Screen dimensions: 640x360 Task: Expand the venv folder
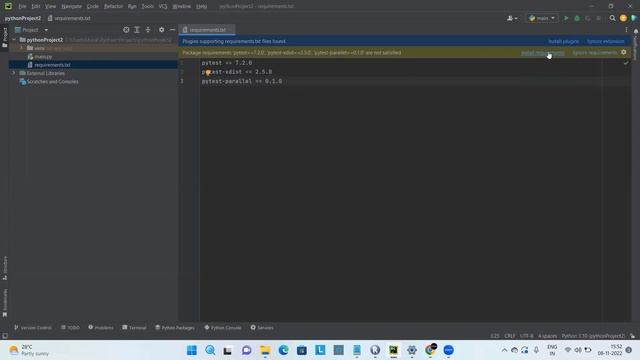coord(22,48)
